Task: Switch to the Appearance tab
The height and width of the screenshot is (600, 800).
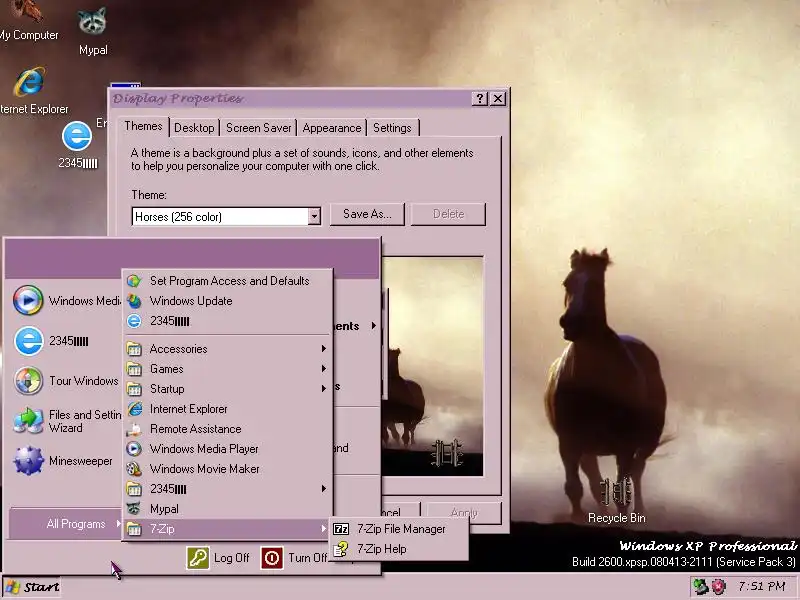Action: pyautogui.click(x=332, y=128)
